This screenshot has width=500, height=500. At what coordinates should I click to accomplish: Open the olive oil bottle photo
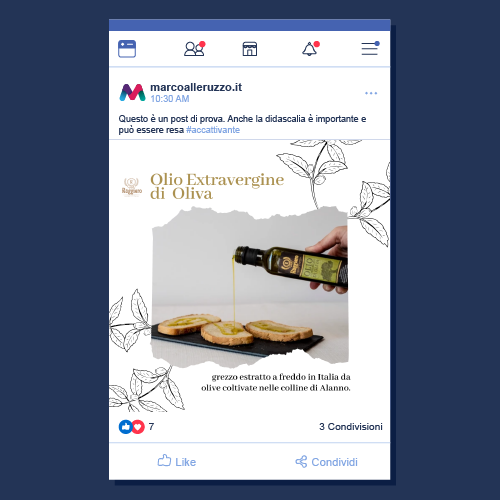point(250,287)
